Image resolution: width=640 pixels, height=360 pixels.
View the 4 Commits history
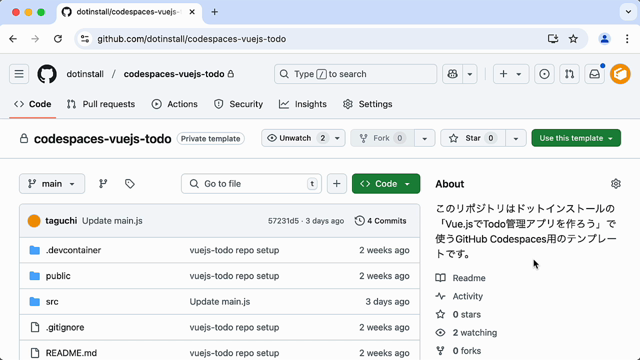point(380,221)
